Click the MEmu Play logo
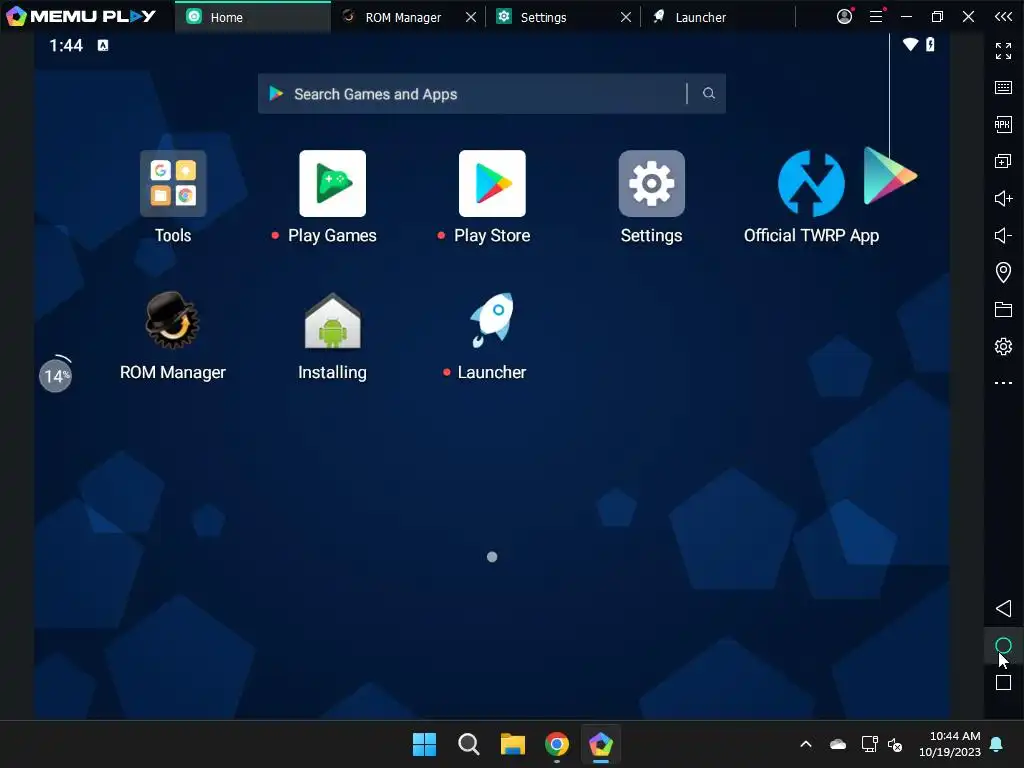Viewport: 1024px width, 768px height. point(80,16)
